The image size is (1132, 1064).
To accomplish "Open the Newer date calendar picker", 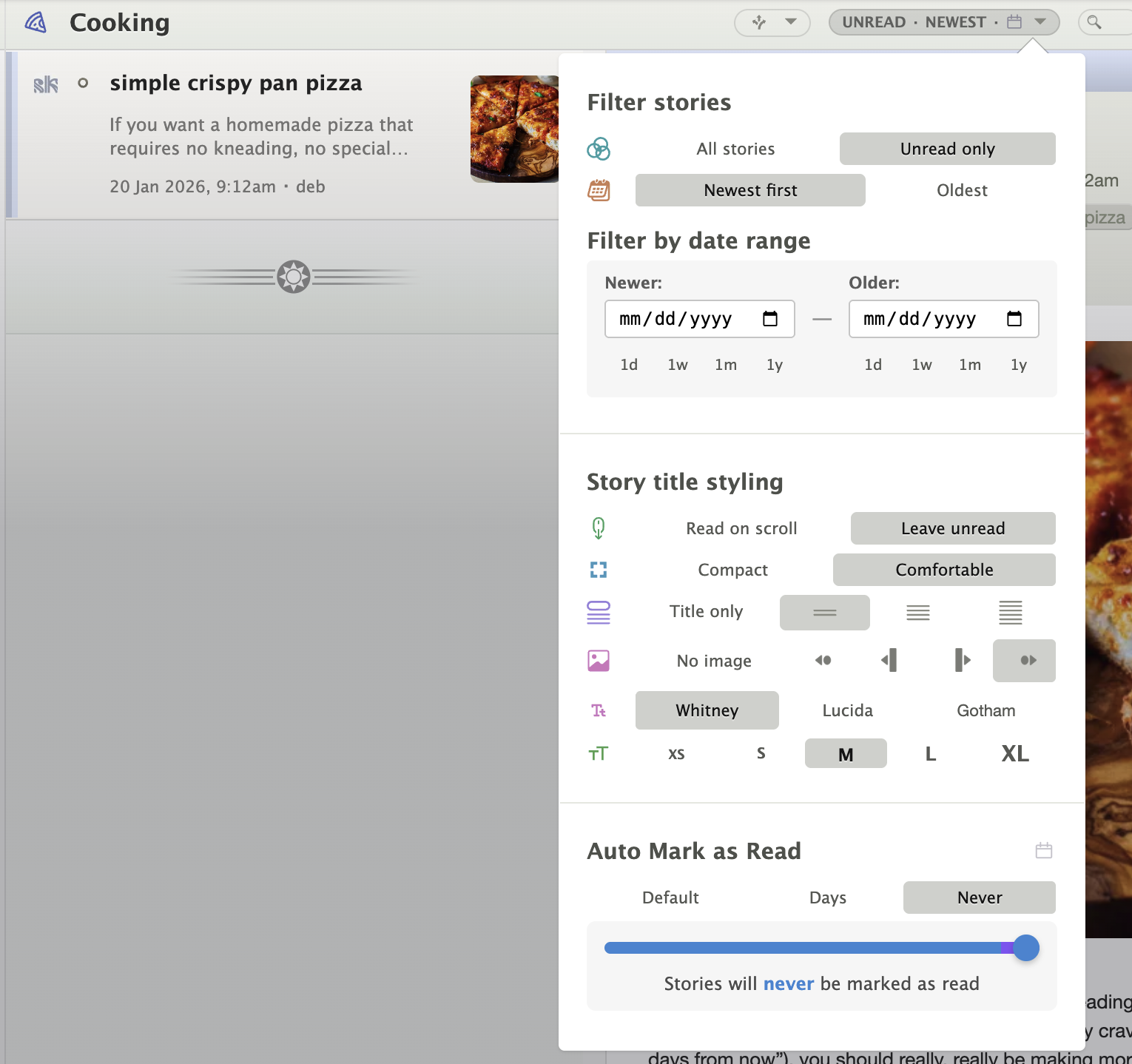I will point(769,319).
